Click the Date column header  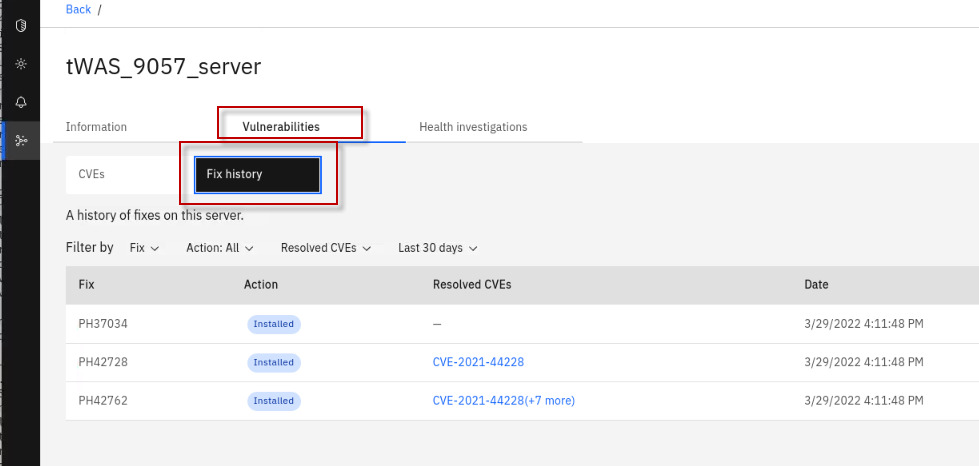(816, 285)
